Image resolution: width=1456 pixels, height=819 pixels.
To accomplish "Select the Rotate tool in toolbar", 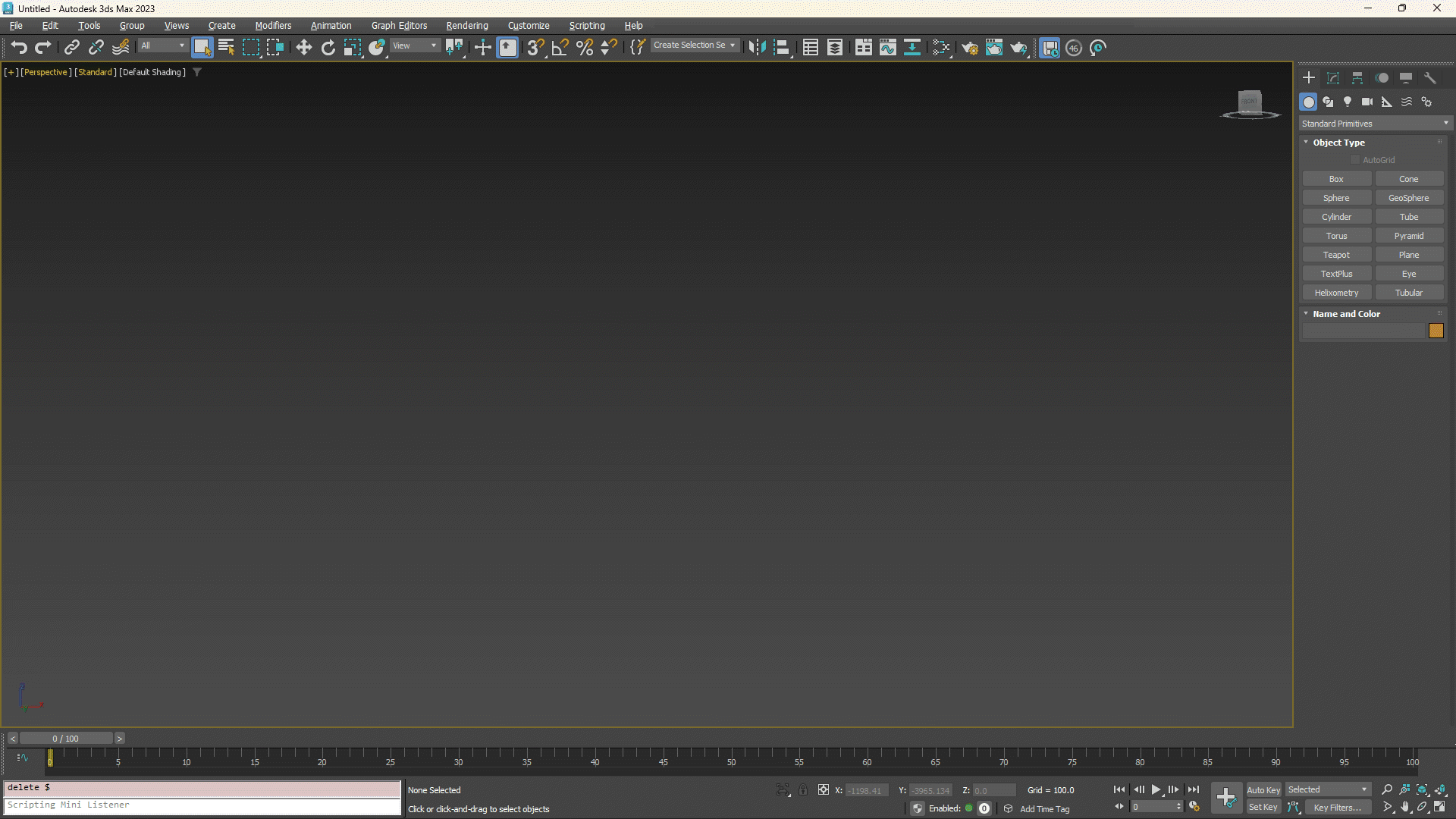I will [x=328, y=48].
